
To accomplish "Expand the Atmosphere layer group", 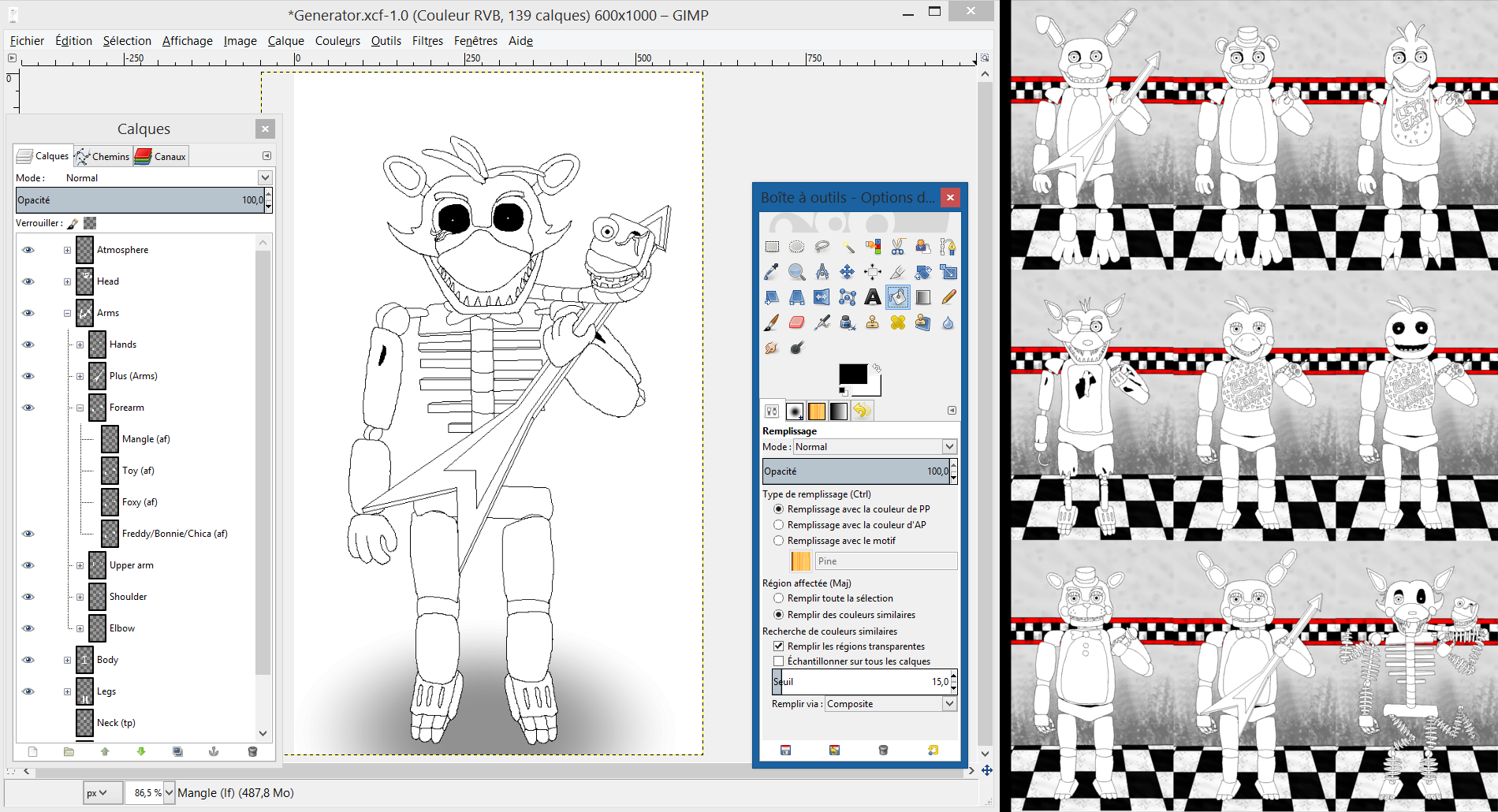I will click(68, 250).
